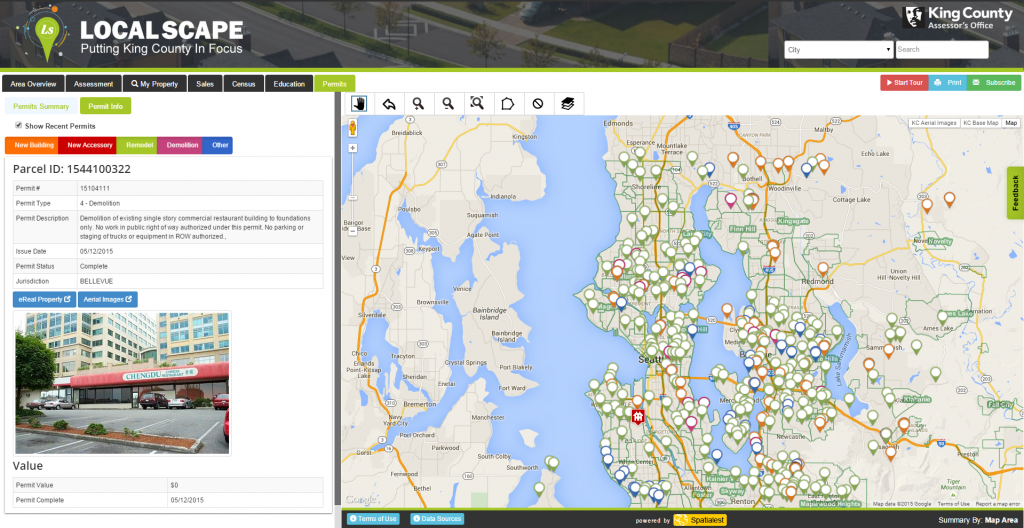Switch to KC Base Map type
This screenshot has height=528, width=1024.
982,123
